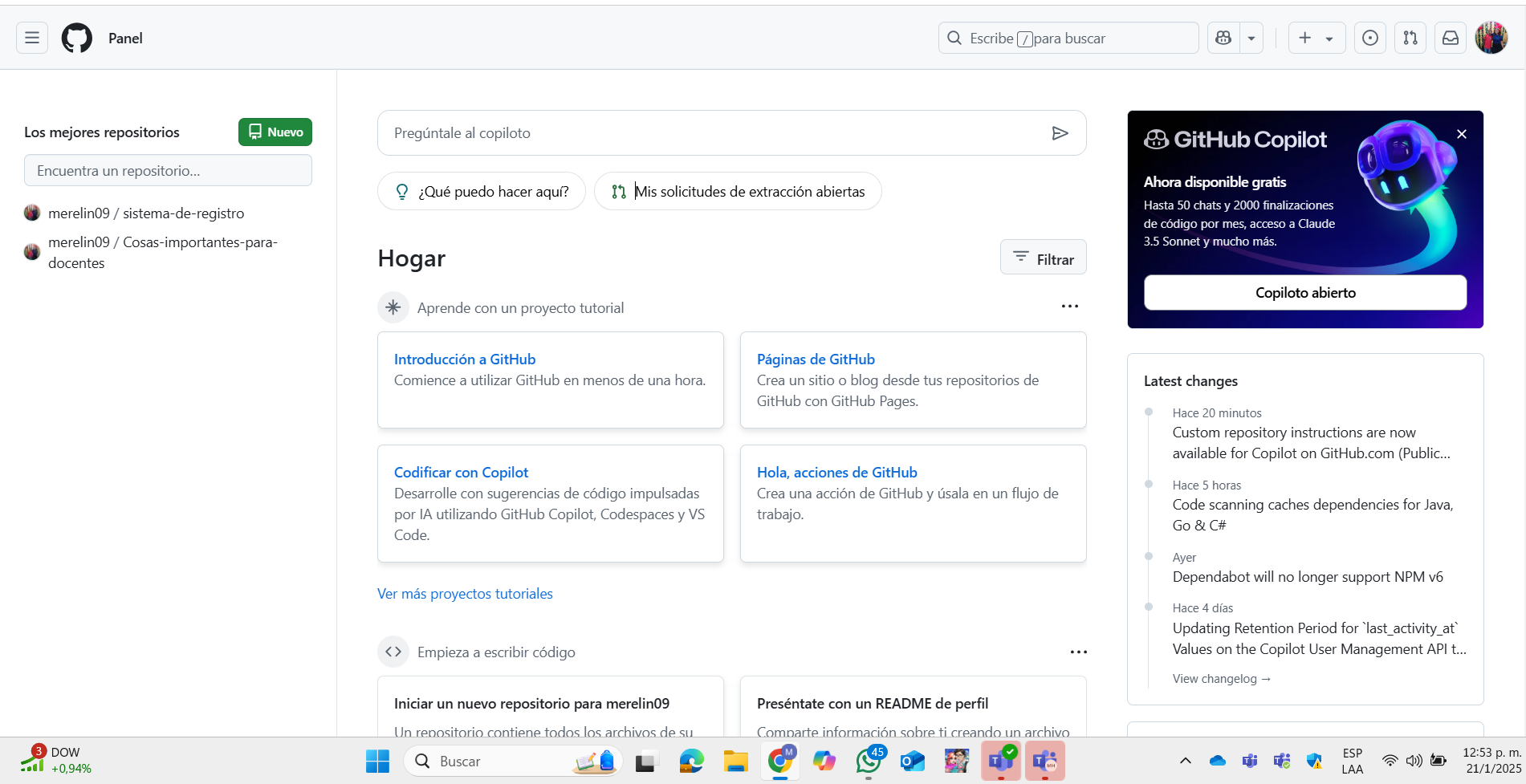This screenshot has width=1526, height=784.
Task: Open Copilot chat icon in header
Action: [1223, 38]
